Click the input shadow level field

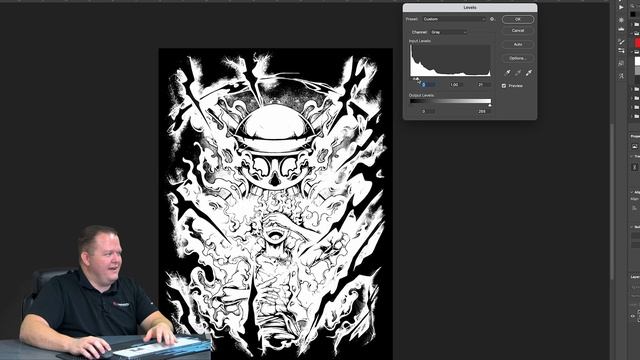(428, 84)
